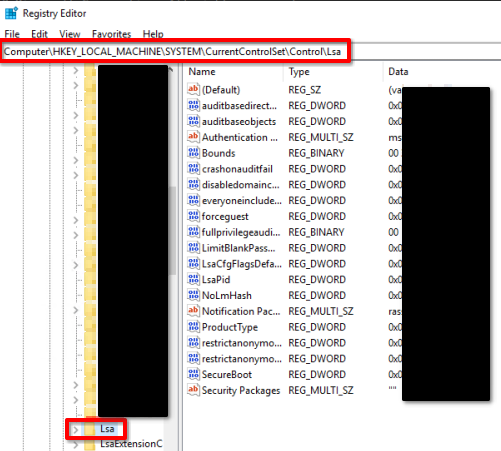Select the SecureBoot value name
This screenshot has height=451, width=501.
[227, 375]
